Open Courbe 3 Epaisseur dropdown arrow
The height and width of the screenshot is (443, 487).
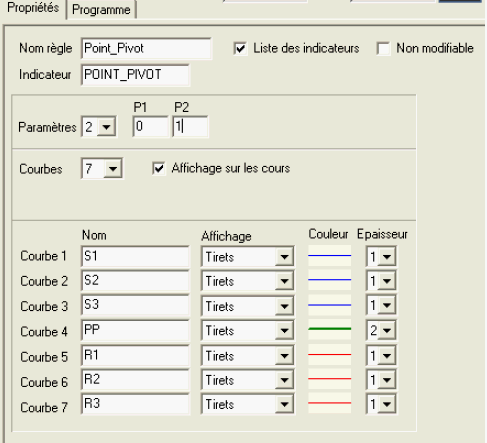point(387,305)
